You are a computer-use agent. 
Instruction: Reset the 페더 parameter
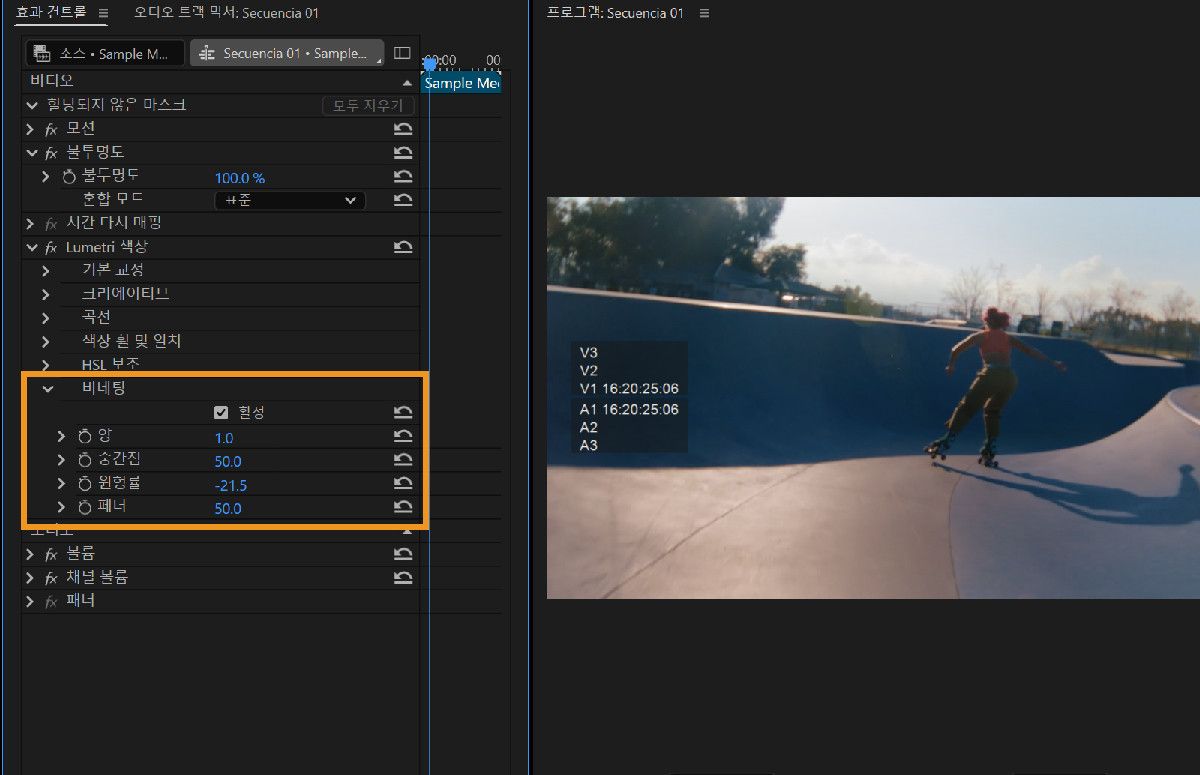click(403, 508)
